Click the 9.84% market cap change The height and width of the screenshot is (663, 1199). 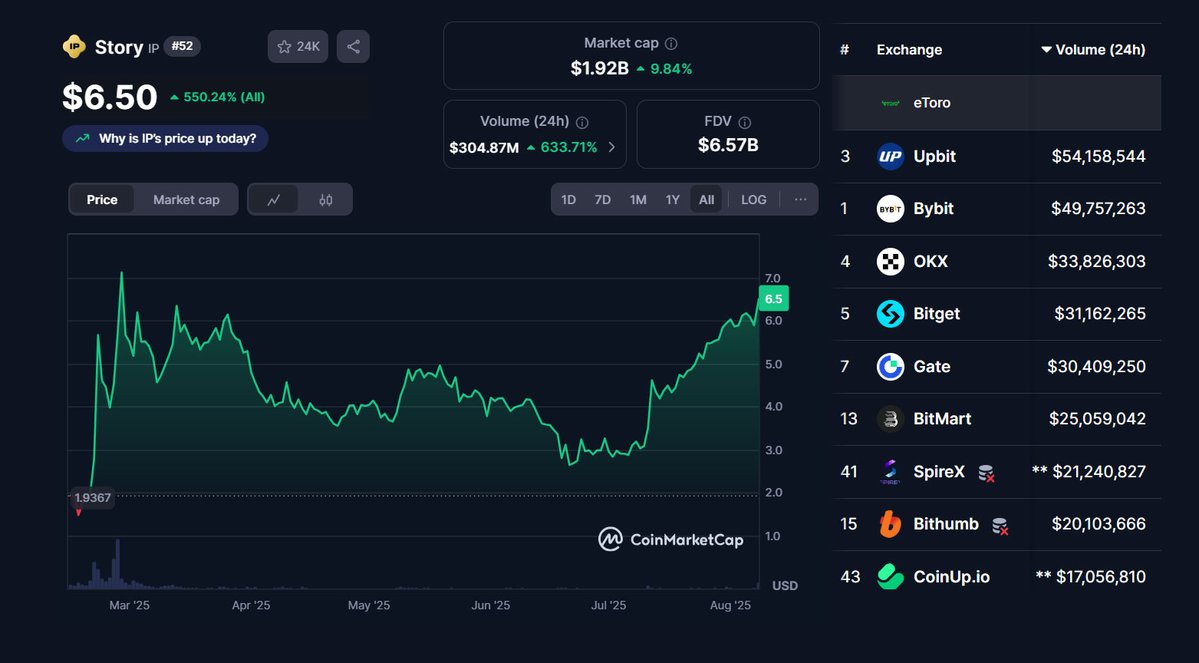coord(664,69)
